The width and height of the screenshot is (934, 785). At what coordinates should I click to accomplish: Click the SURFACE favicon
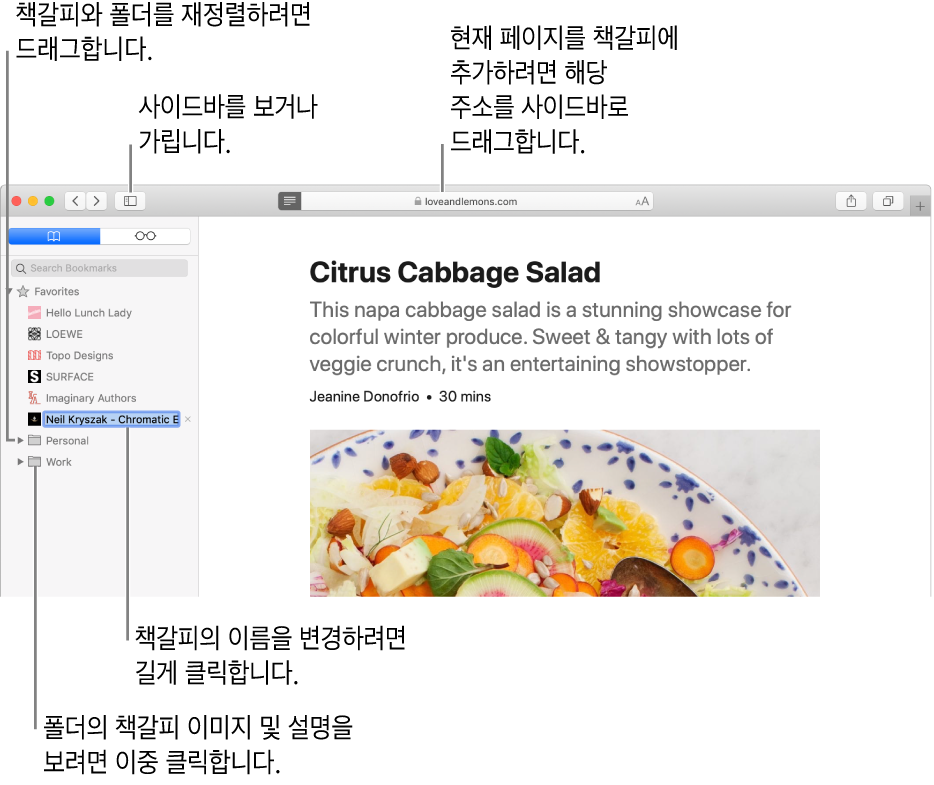coord(35,377)
